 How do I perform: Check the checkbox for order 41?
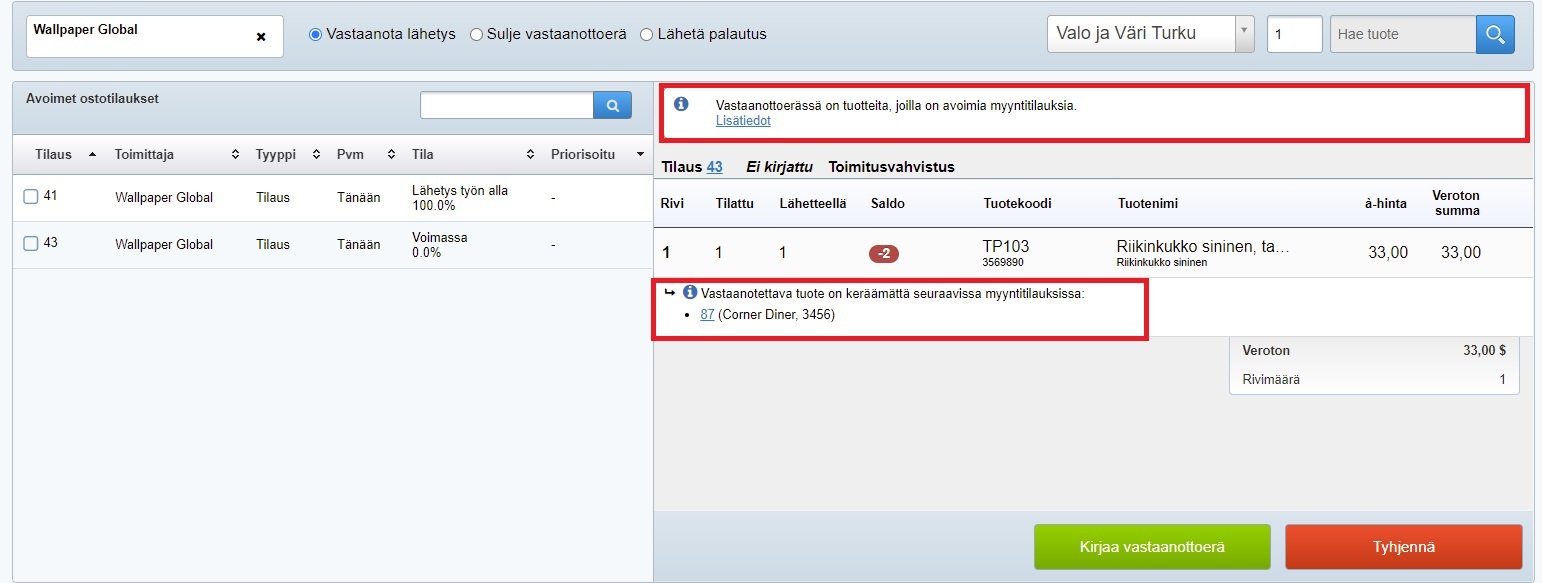pos(31,197)
